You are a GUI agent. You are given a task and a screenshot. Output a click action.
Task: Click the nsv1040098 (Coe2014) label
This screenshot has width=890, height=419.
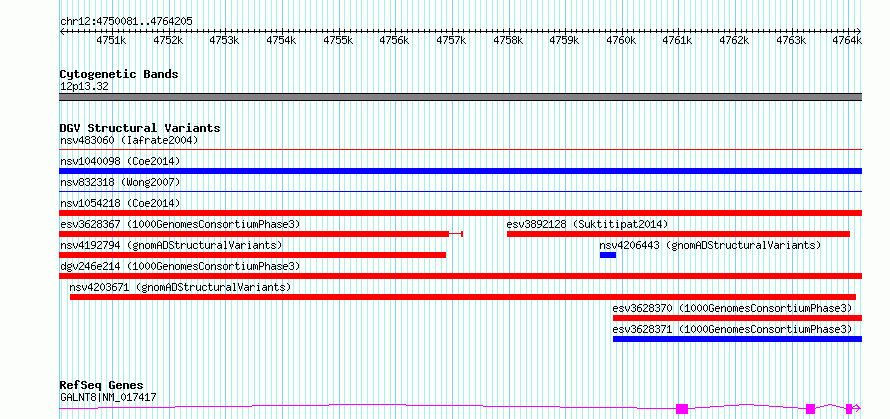120,161
